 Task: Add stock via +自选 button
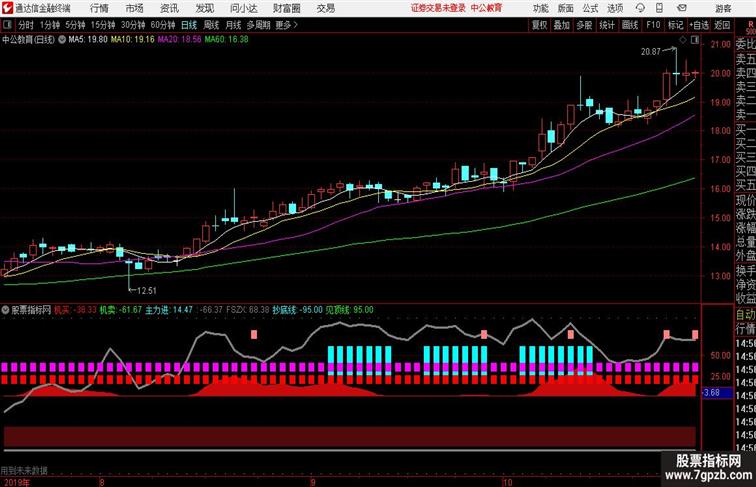pyautogui.click(x=699, y=25)
